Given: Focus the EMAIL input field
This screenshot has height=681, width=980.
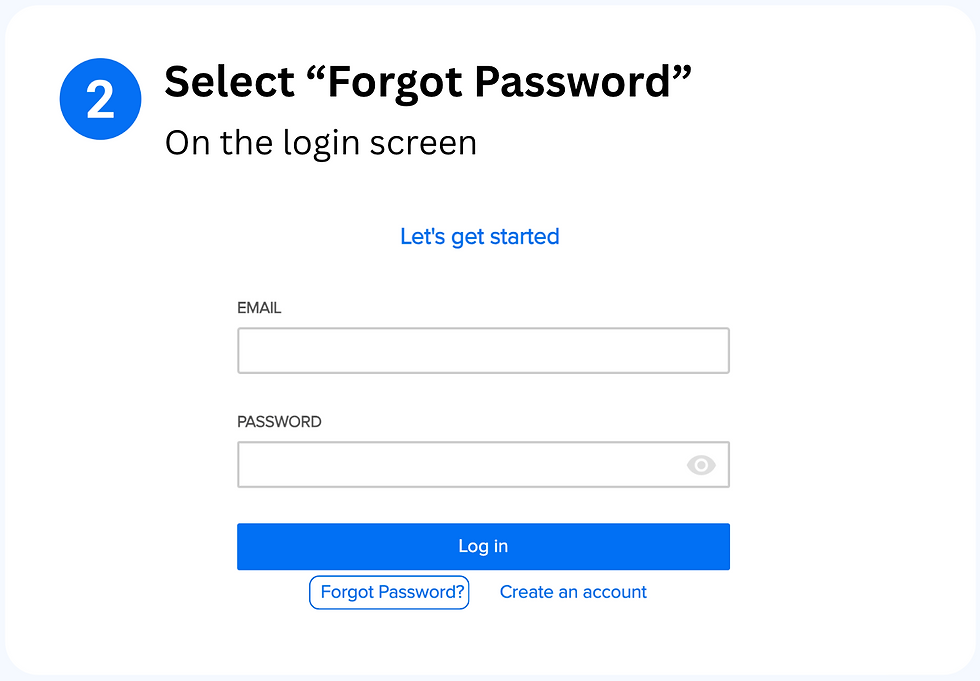Looking at the screenshot, I should 483,350.
